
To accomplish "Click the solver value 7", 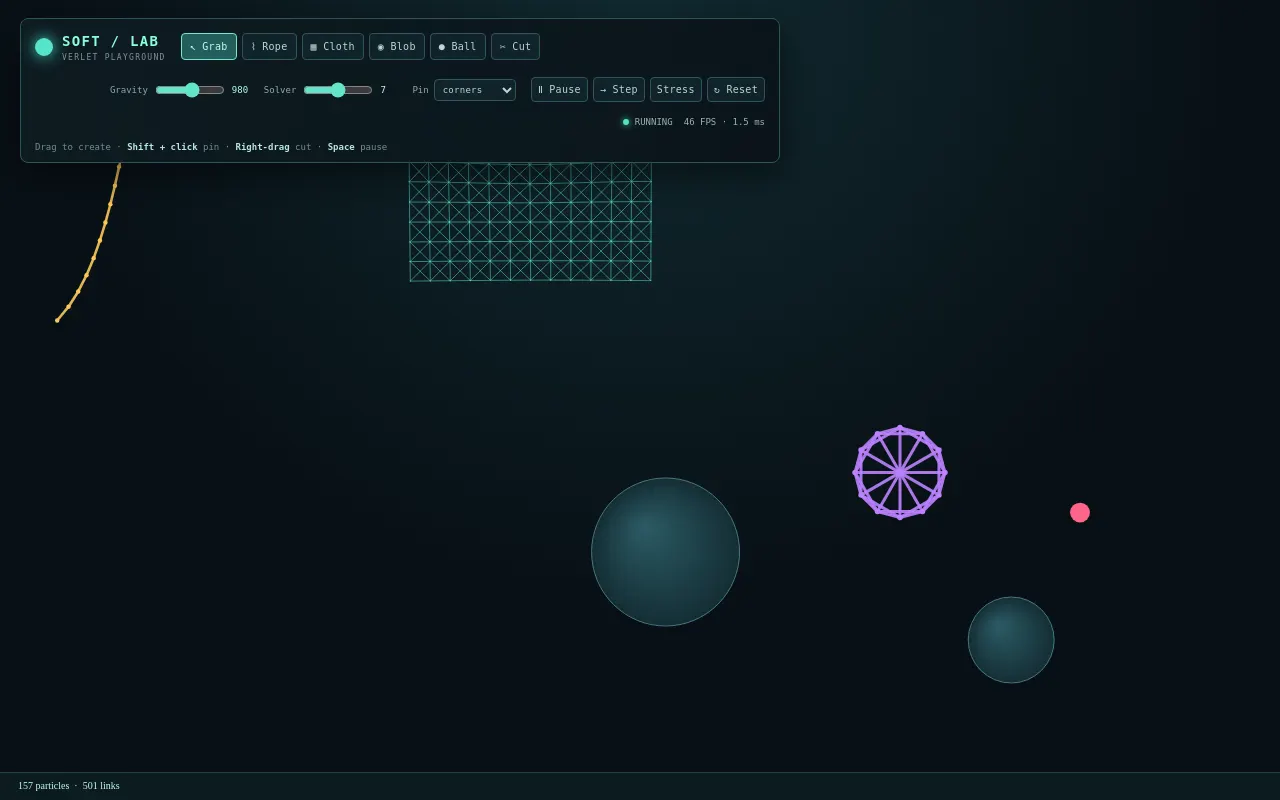I will [383, 90].
